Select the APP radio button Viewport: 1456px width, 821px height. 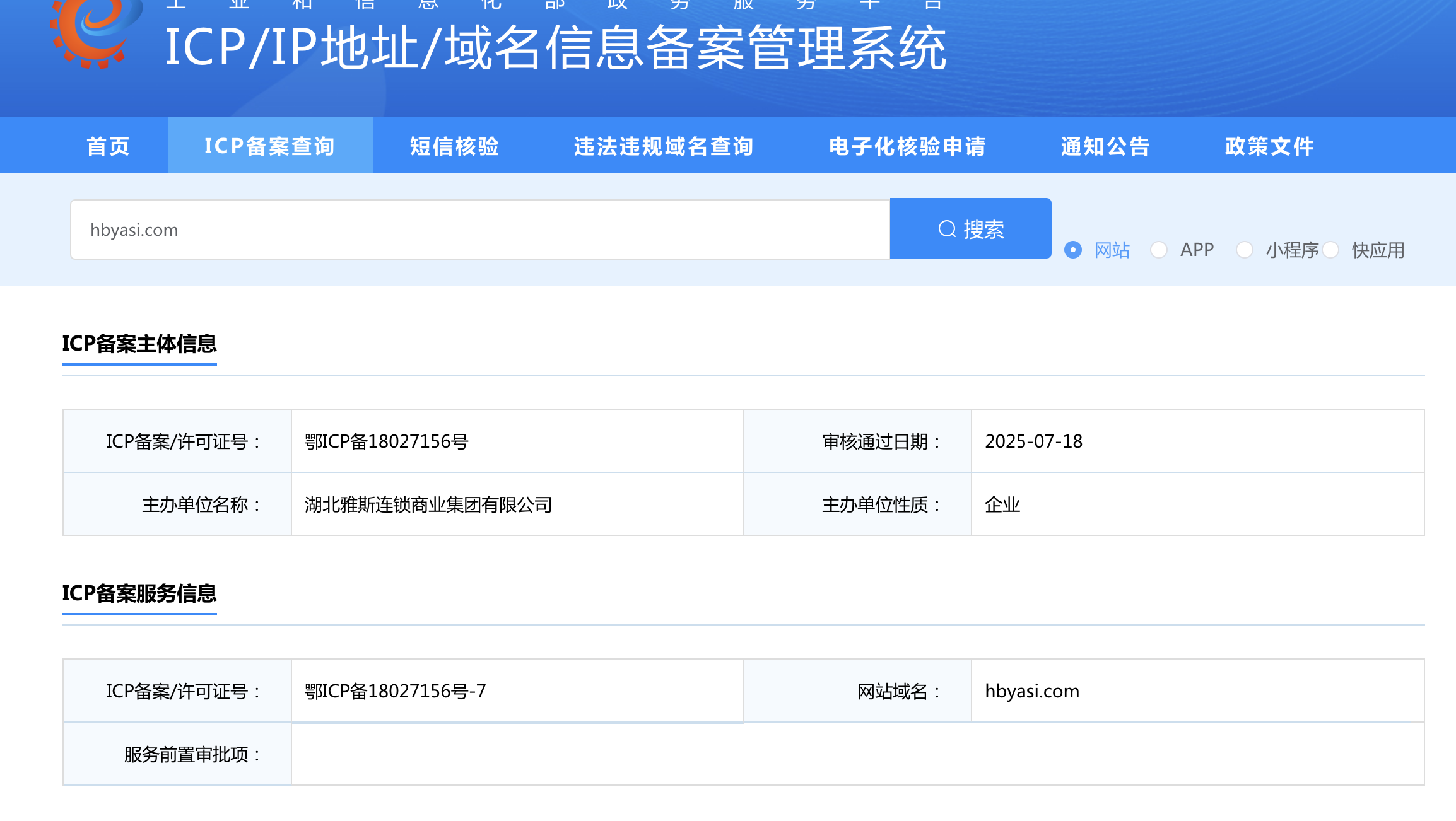[x=1158, y=250]
